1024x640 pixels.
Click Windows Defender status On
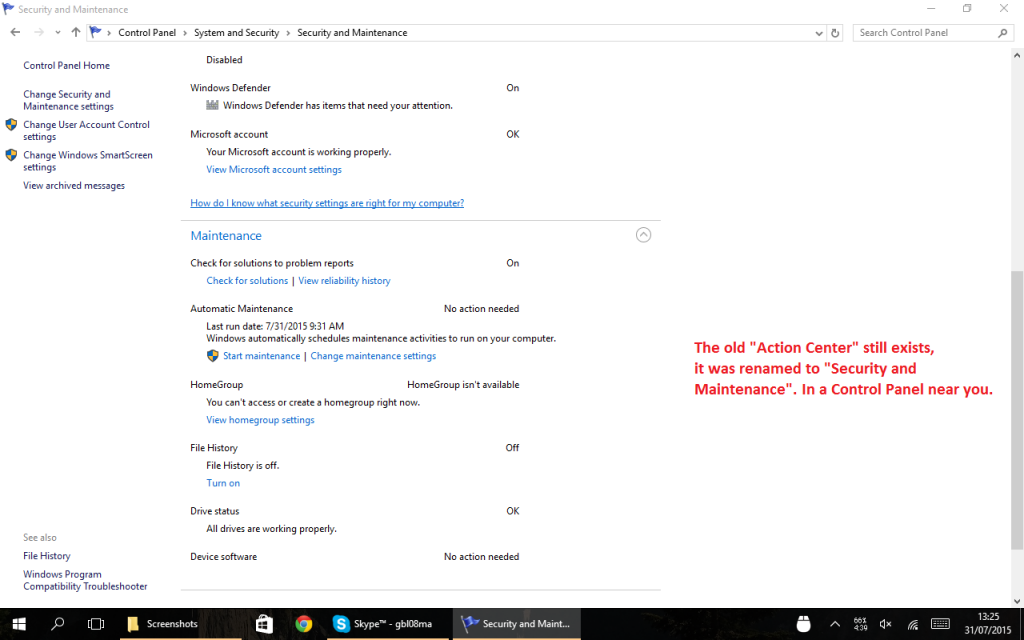click(x=513, y=88)
